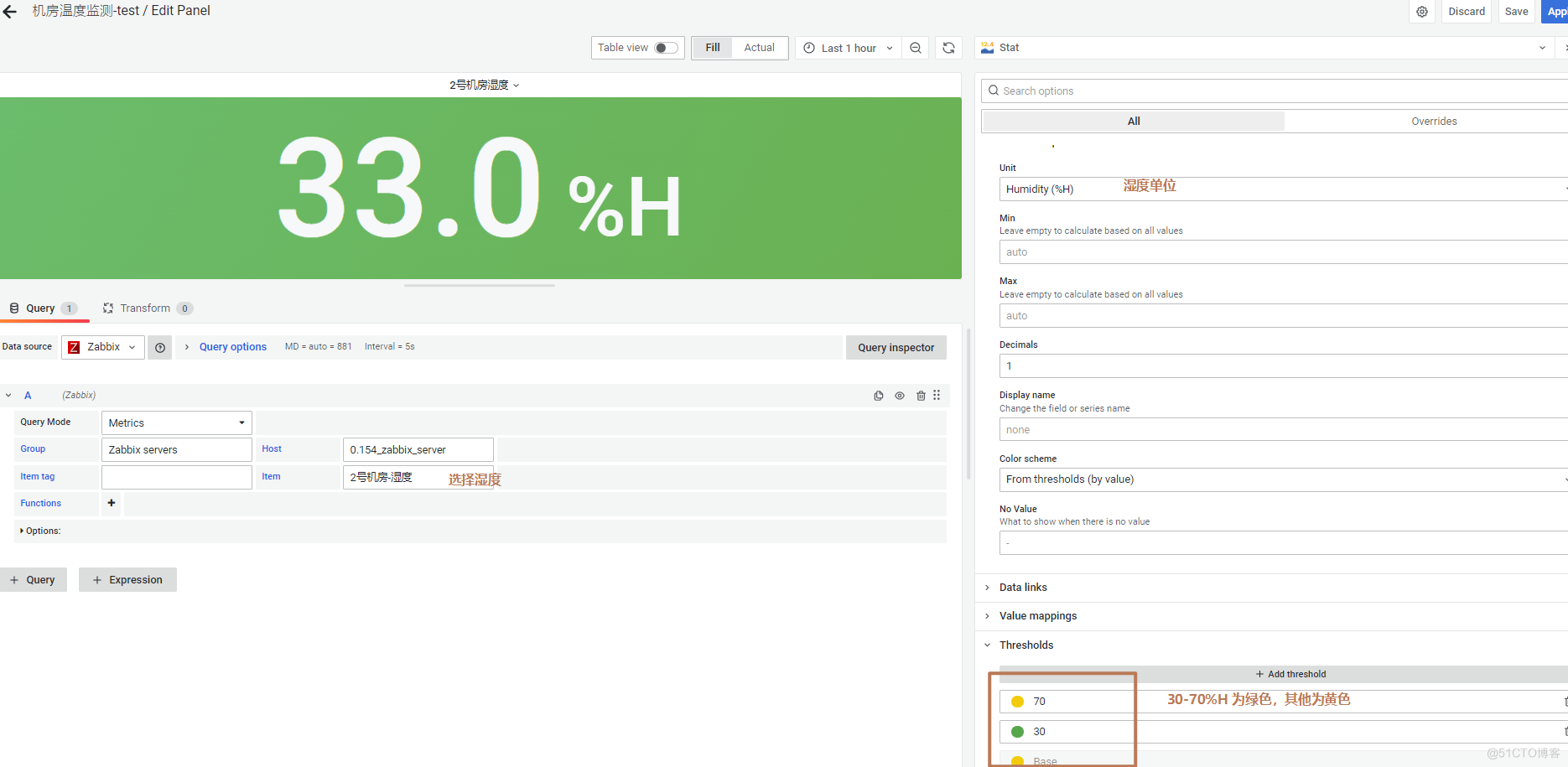Toggle query A visibility eye icon

click(900, 396)
